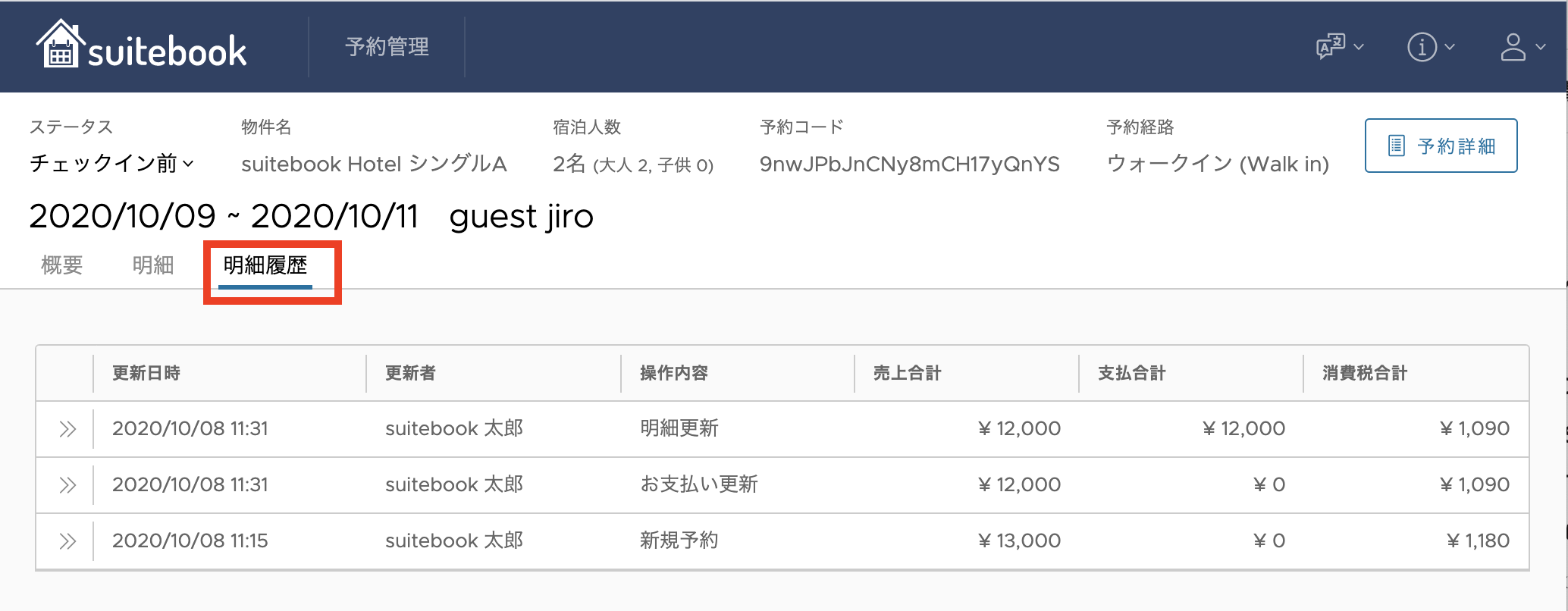Select the 明細履歴 tab
1568x611 pixels.
(265, 265)
